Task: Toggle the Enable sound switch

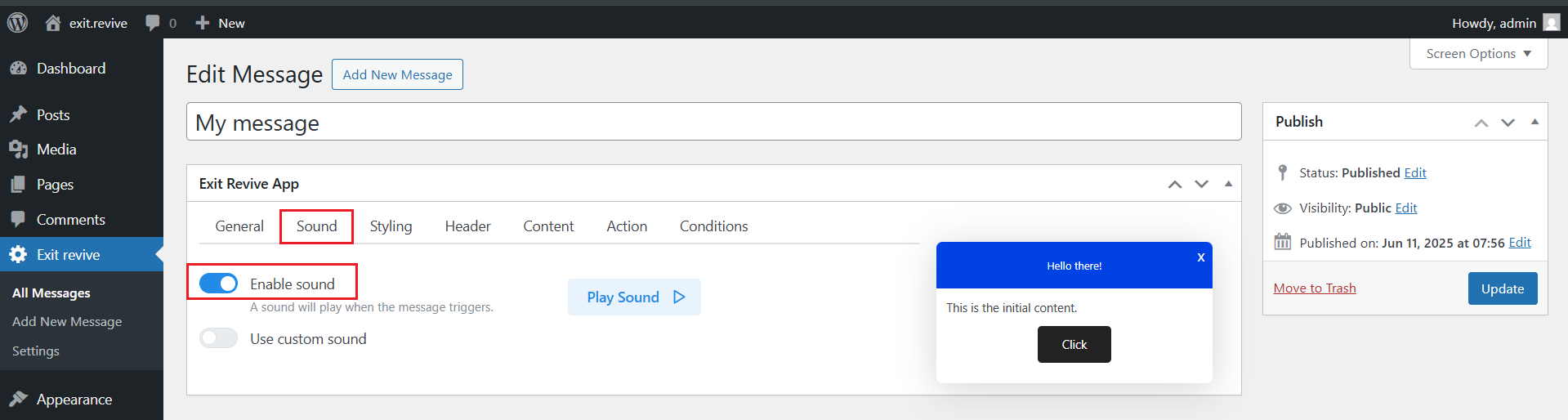Action: click(218, 284)
